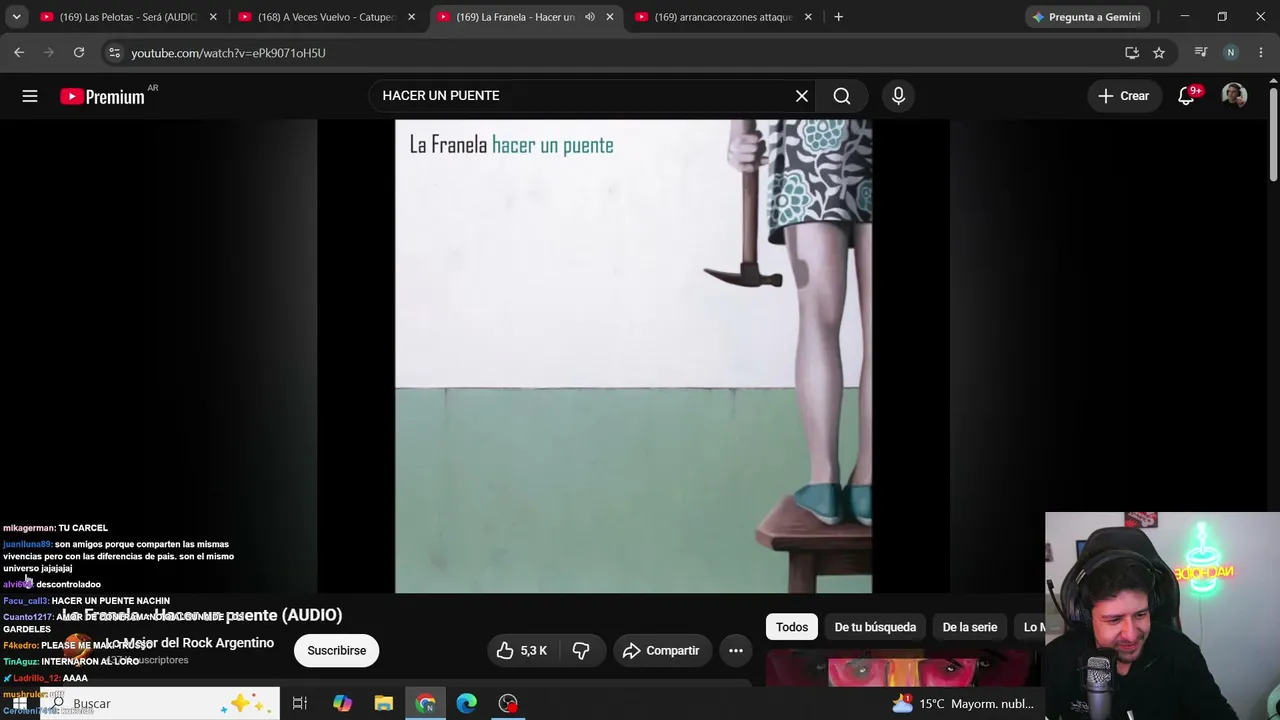Click the page vertical scrollbar
Image resolution: width=1280 pixels, height=720 pixels.
coord(1273,135)
